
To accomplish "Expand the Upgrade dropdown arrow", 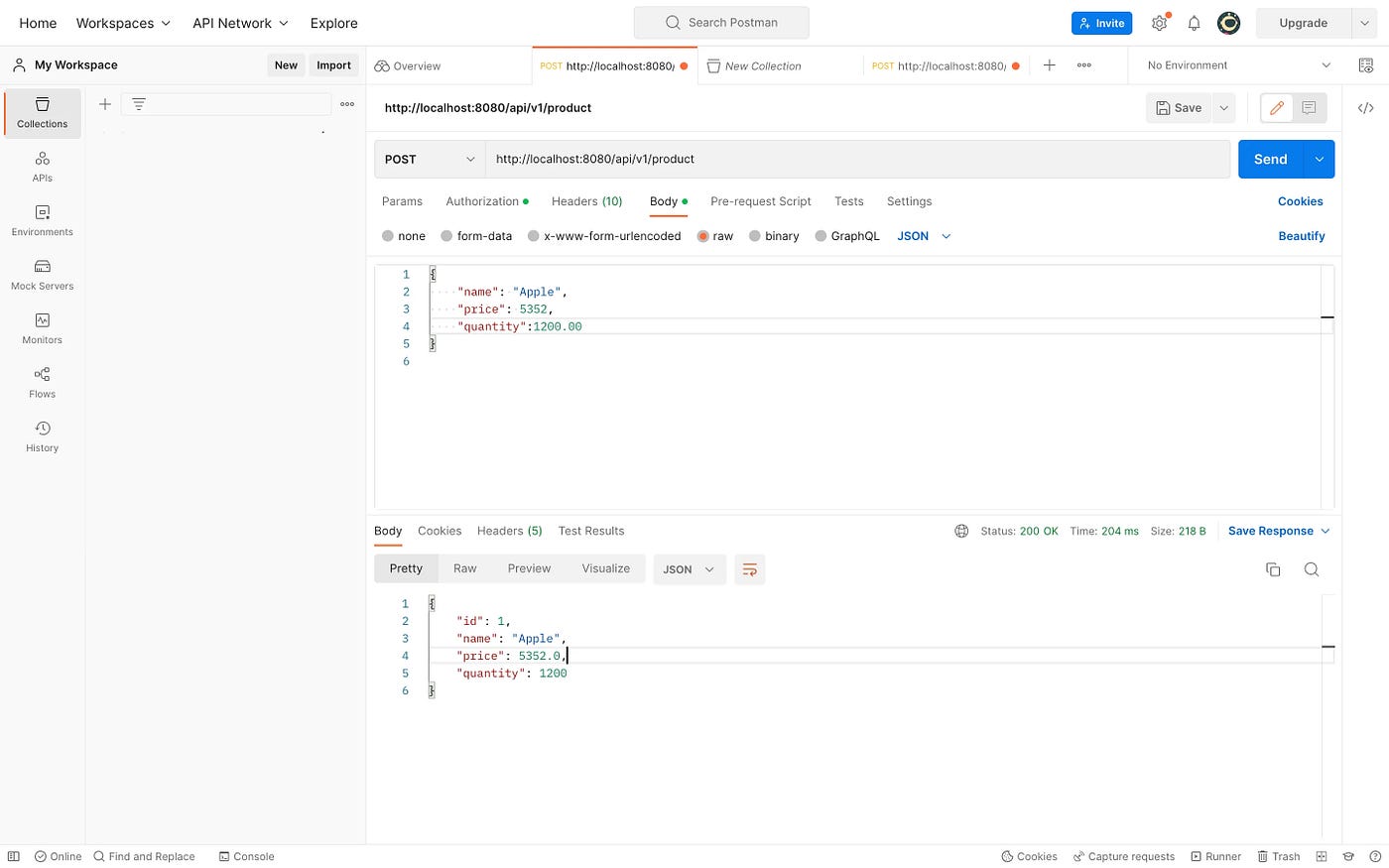I will coord(1364,23).
